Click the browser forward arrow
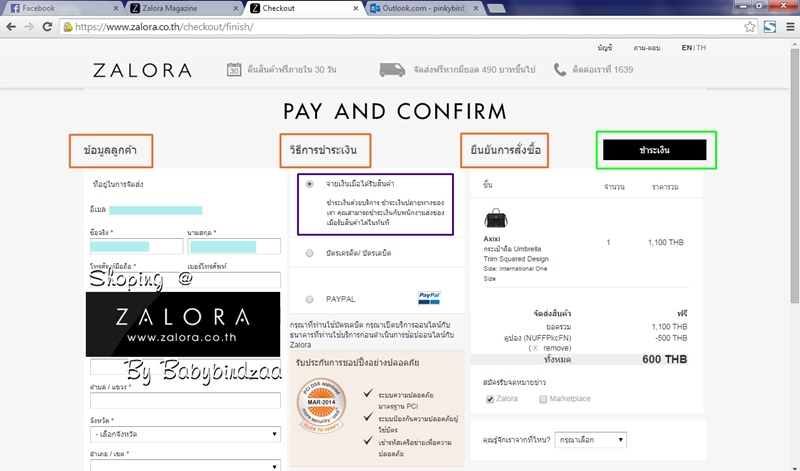The height and width of the screenshot is (471, 800). click(x=29, y=27)
